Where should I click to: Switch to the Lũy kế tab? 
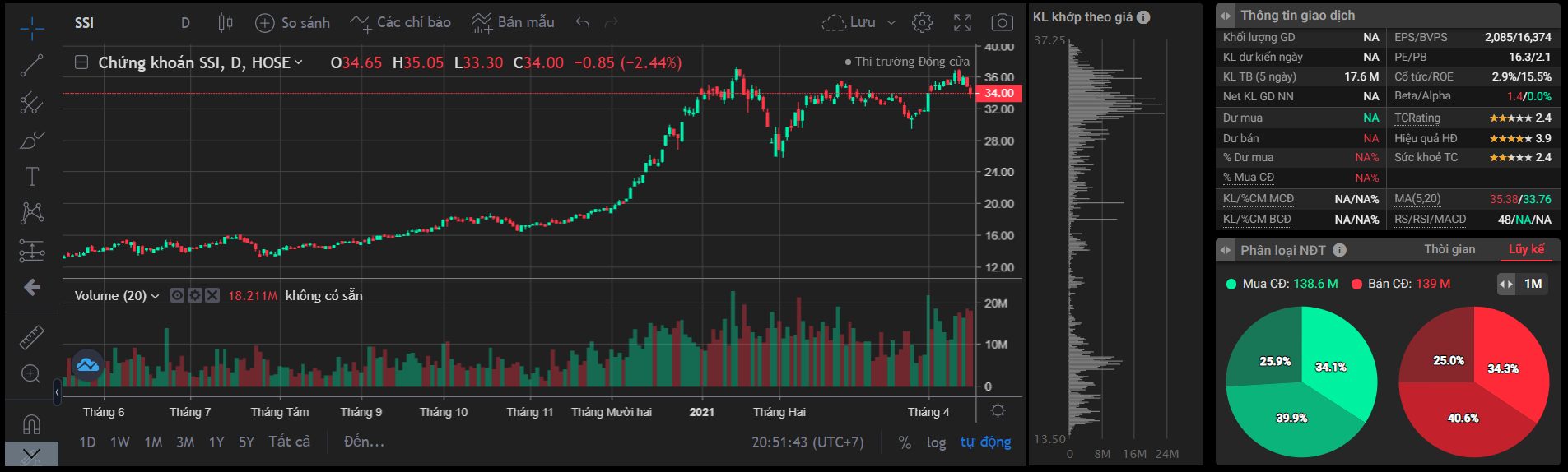click(1526, 249)
